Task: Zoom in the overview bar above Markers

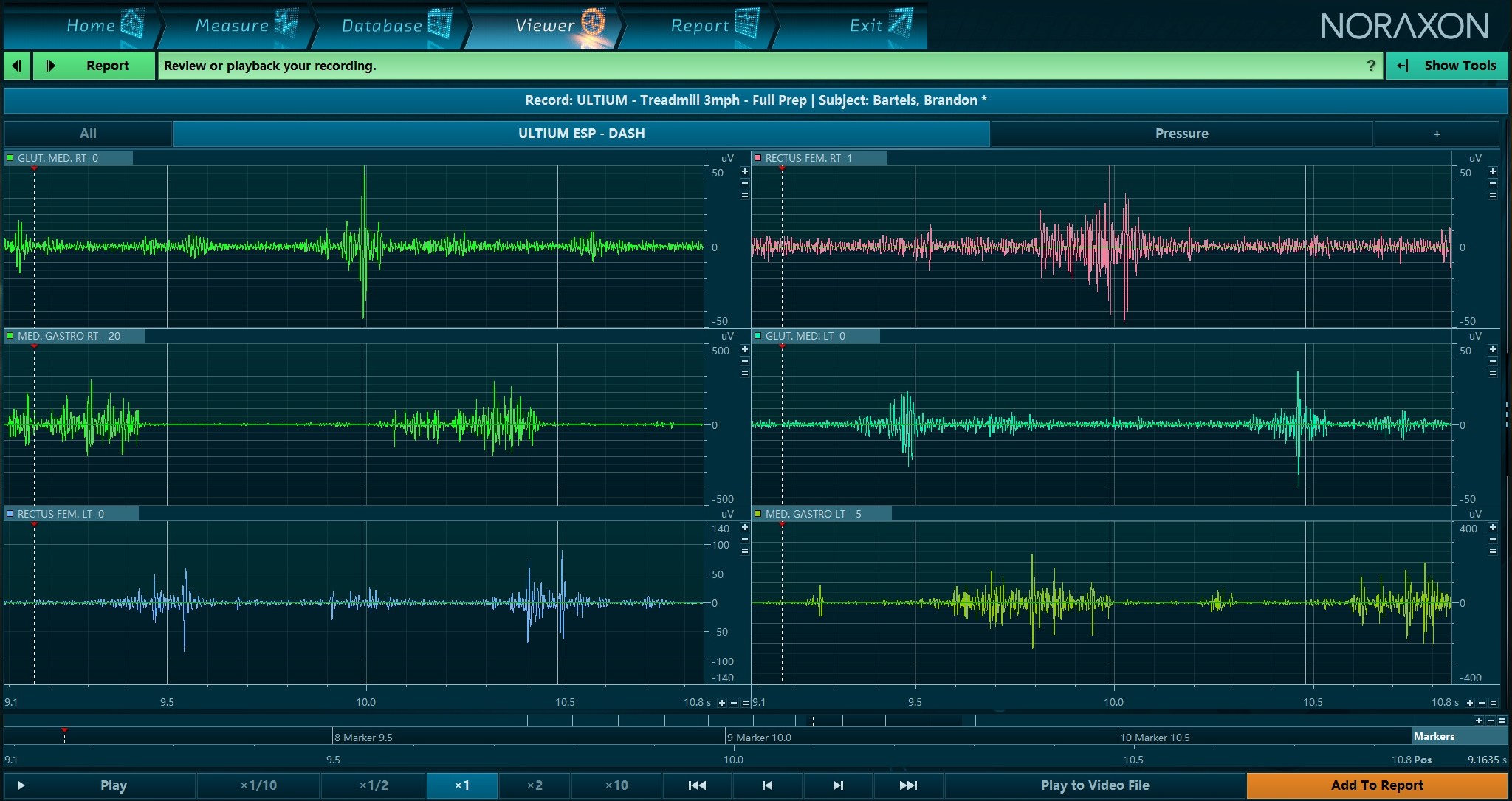Action: (x=1479, y=721)
